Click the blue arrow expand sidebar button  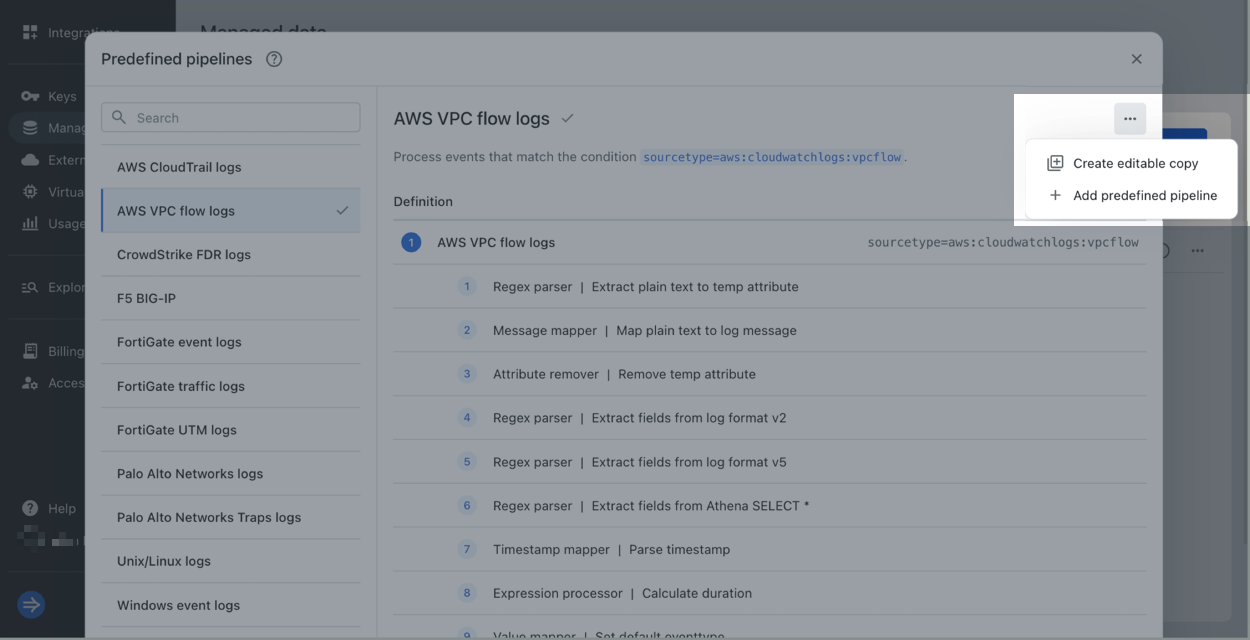[31, 604]
